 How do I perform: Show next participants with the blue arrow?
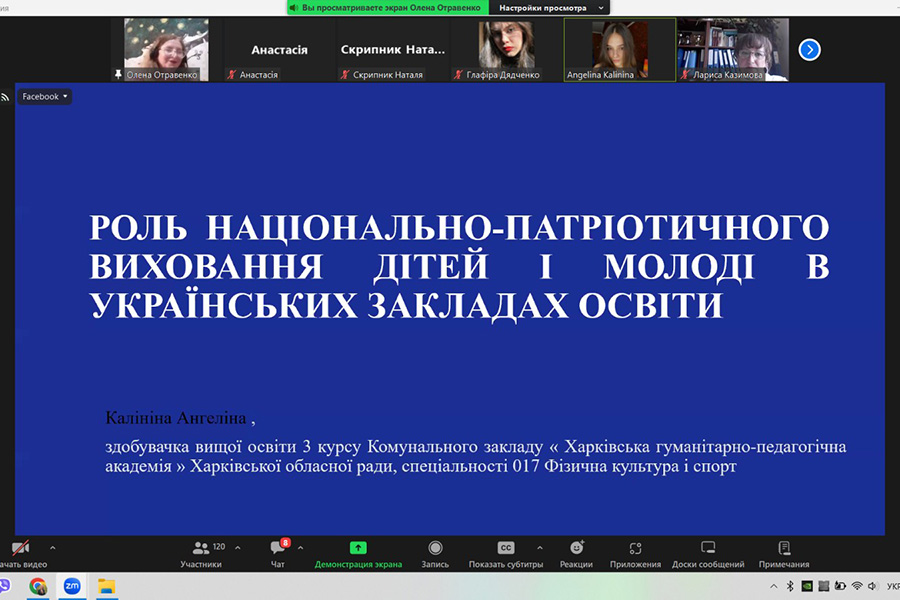tap(809, 49)
